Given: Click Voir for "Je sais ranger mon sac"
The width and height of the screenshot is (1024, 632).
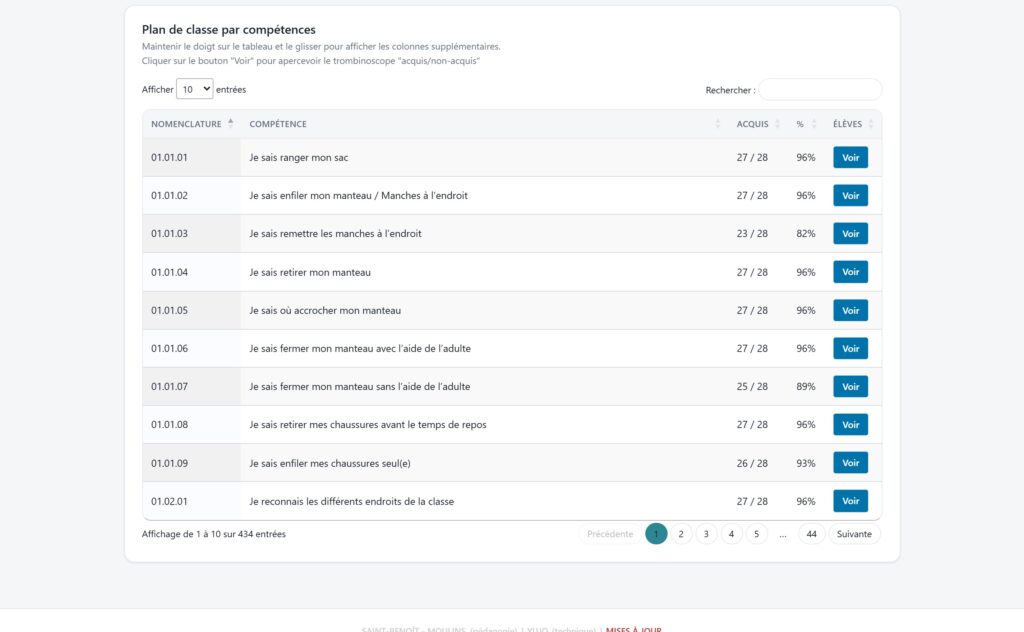Looking at the screenshot, I should 850,157.
